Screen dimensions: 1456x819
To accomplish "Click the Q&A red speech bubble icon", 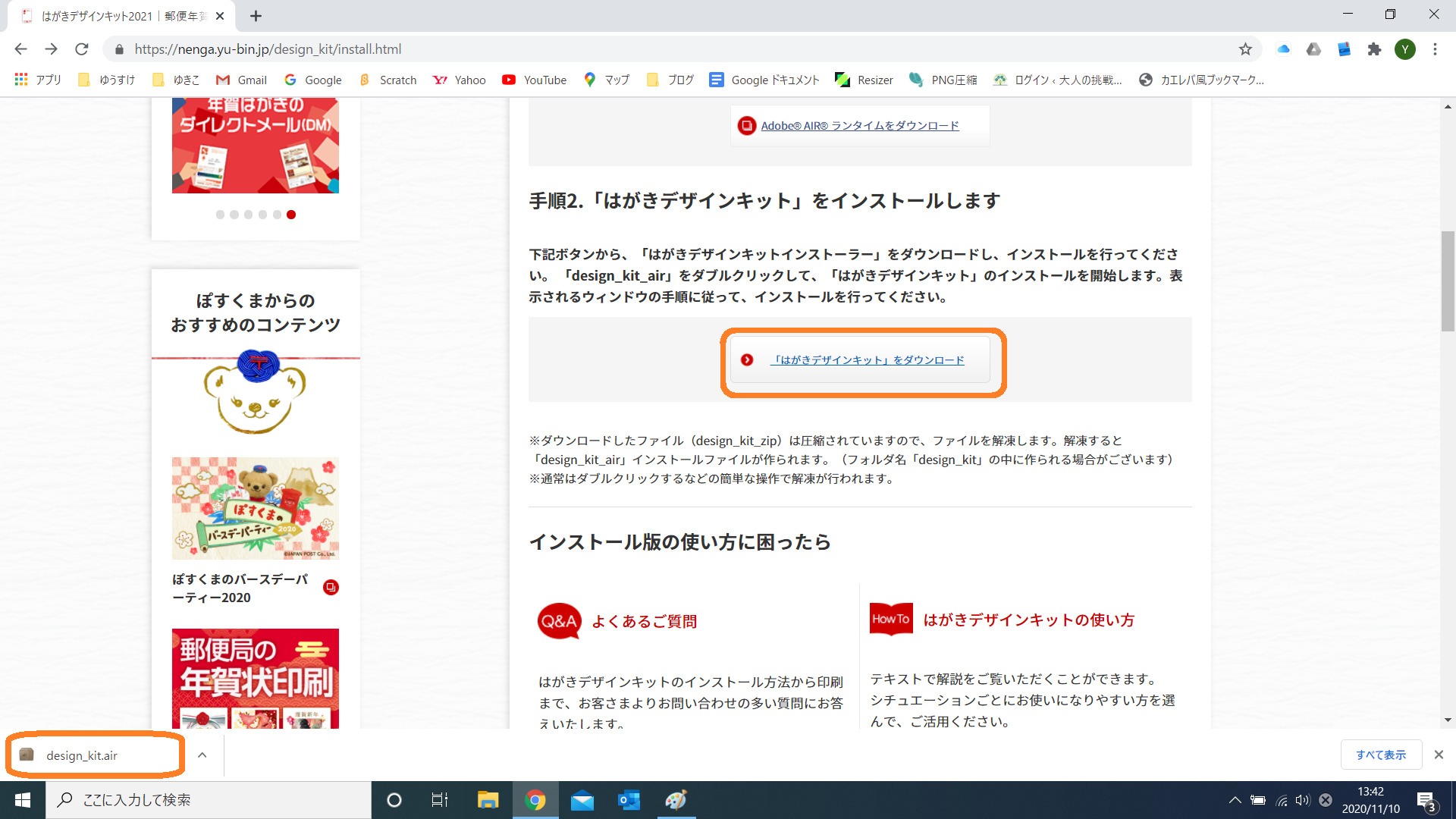I will pos(559,621).
